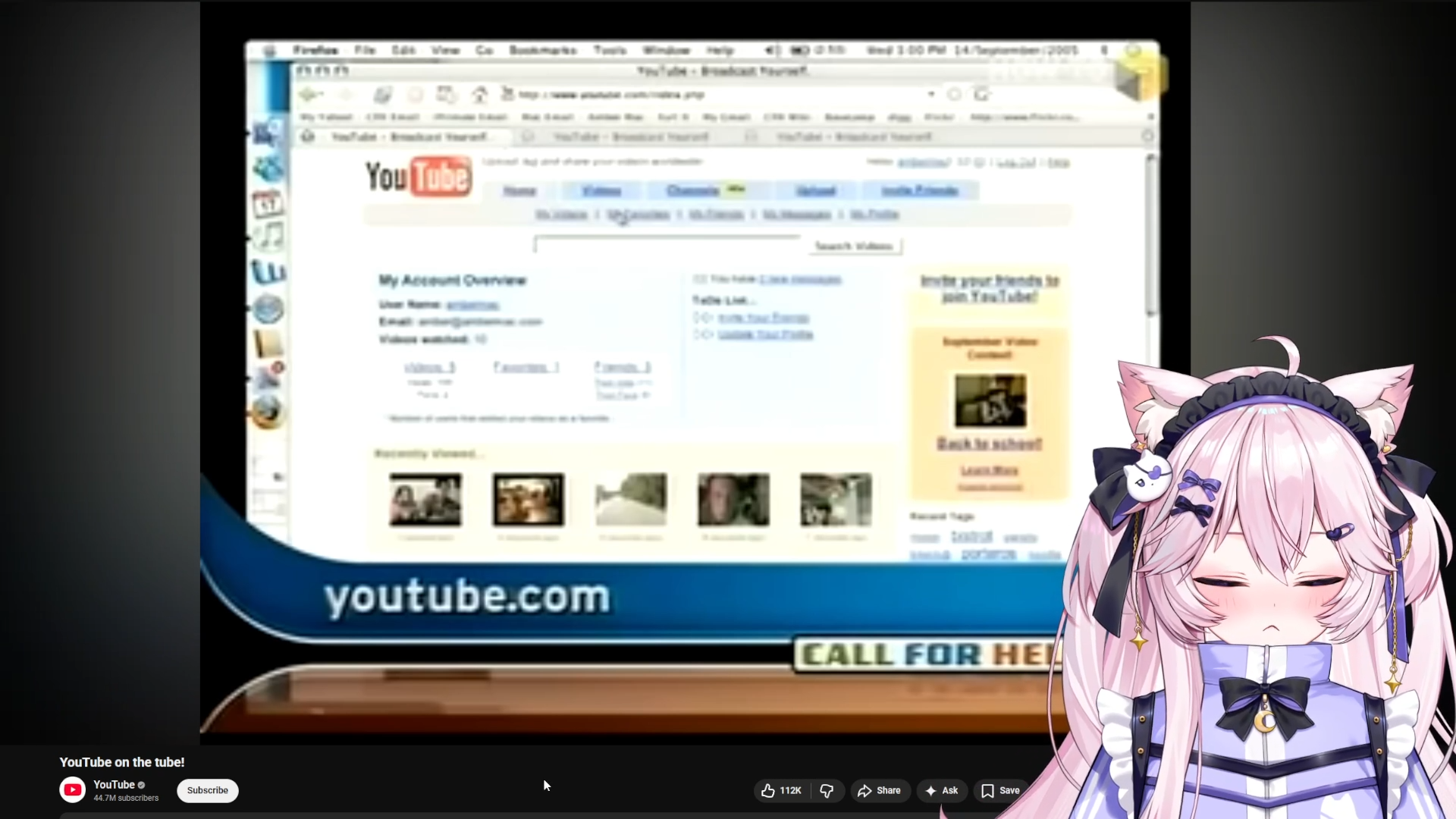
Task: Click the Search Videos button
Action: pyautogui.click(x=854, y=246)
